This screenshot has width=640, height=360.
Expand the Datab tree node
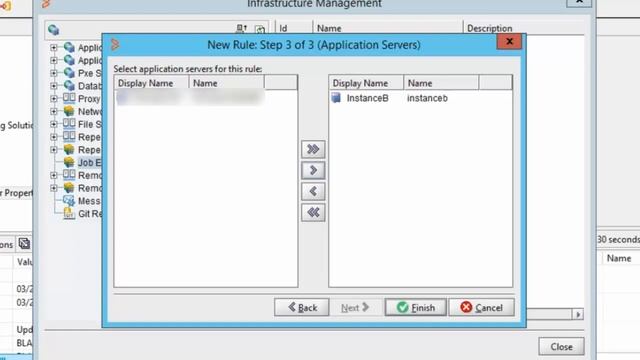click(53, 86)
